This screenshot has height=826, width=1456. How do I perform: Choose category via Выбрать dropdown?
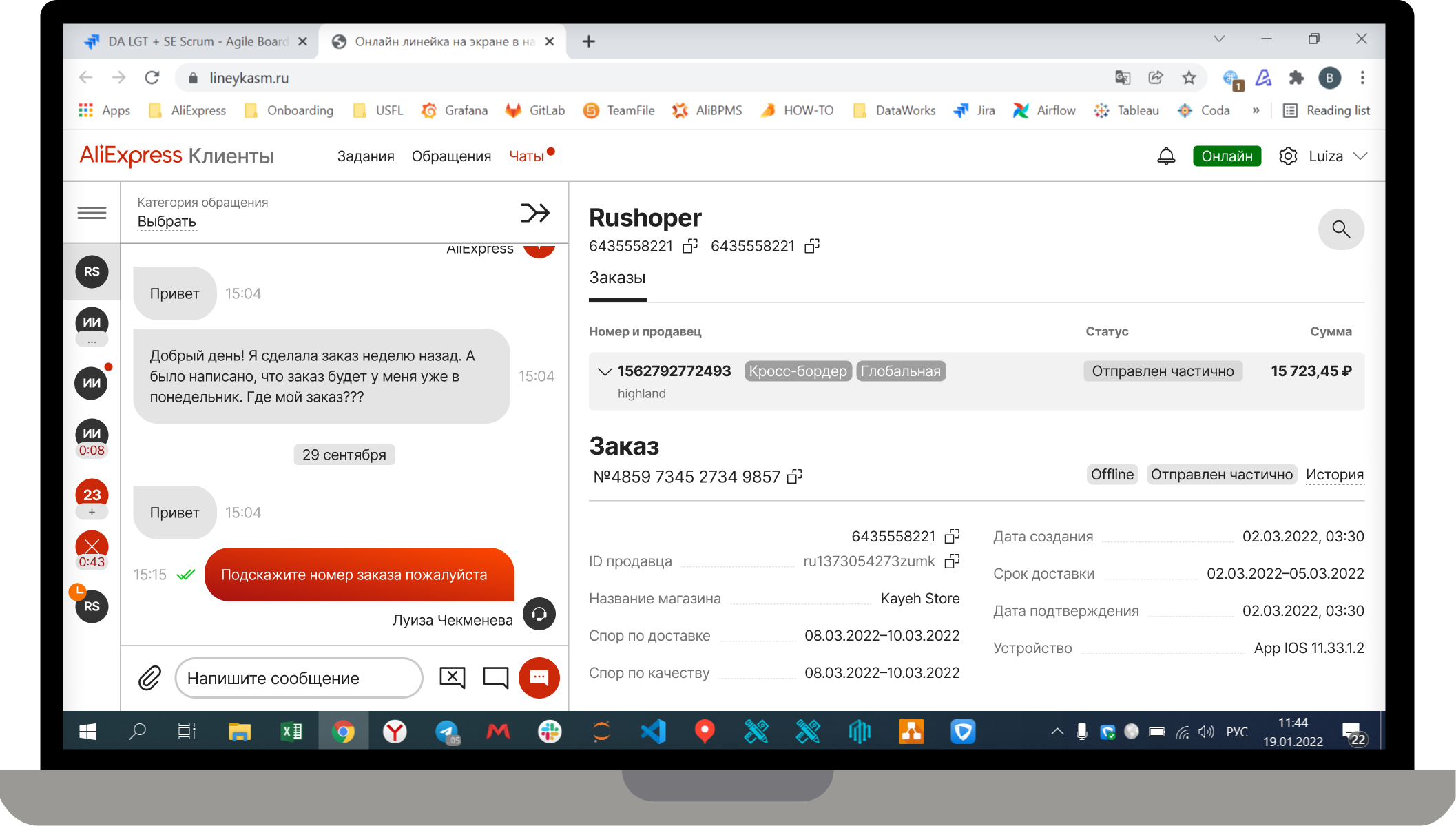[167, 222]
